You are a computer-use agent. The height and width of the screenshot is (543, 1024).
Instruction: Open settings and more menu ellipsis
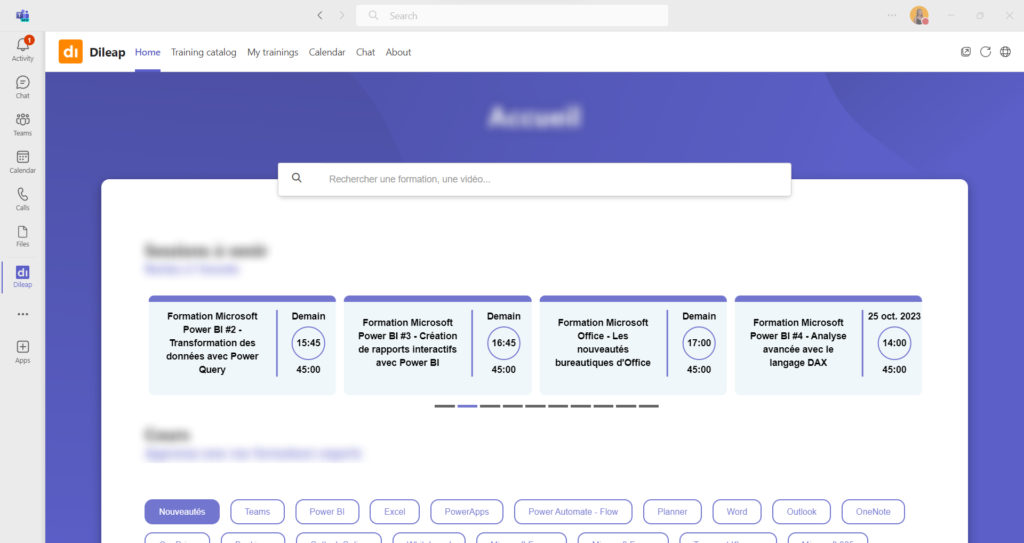tap(892, 15)
